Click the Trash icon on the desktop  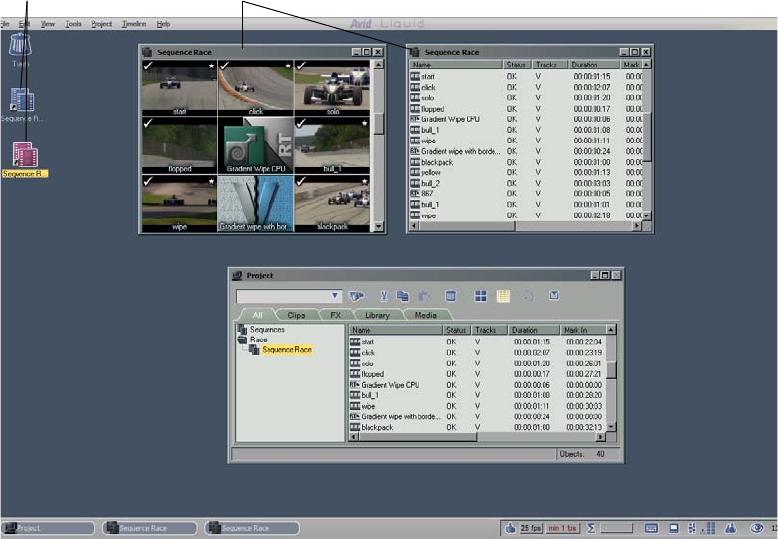[x=20, y=46]
